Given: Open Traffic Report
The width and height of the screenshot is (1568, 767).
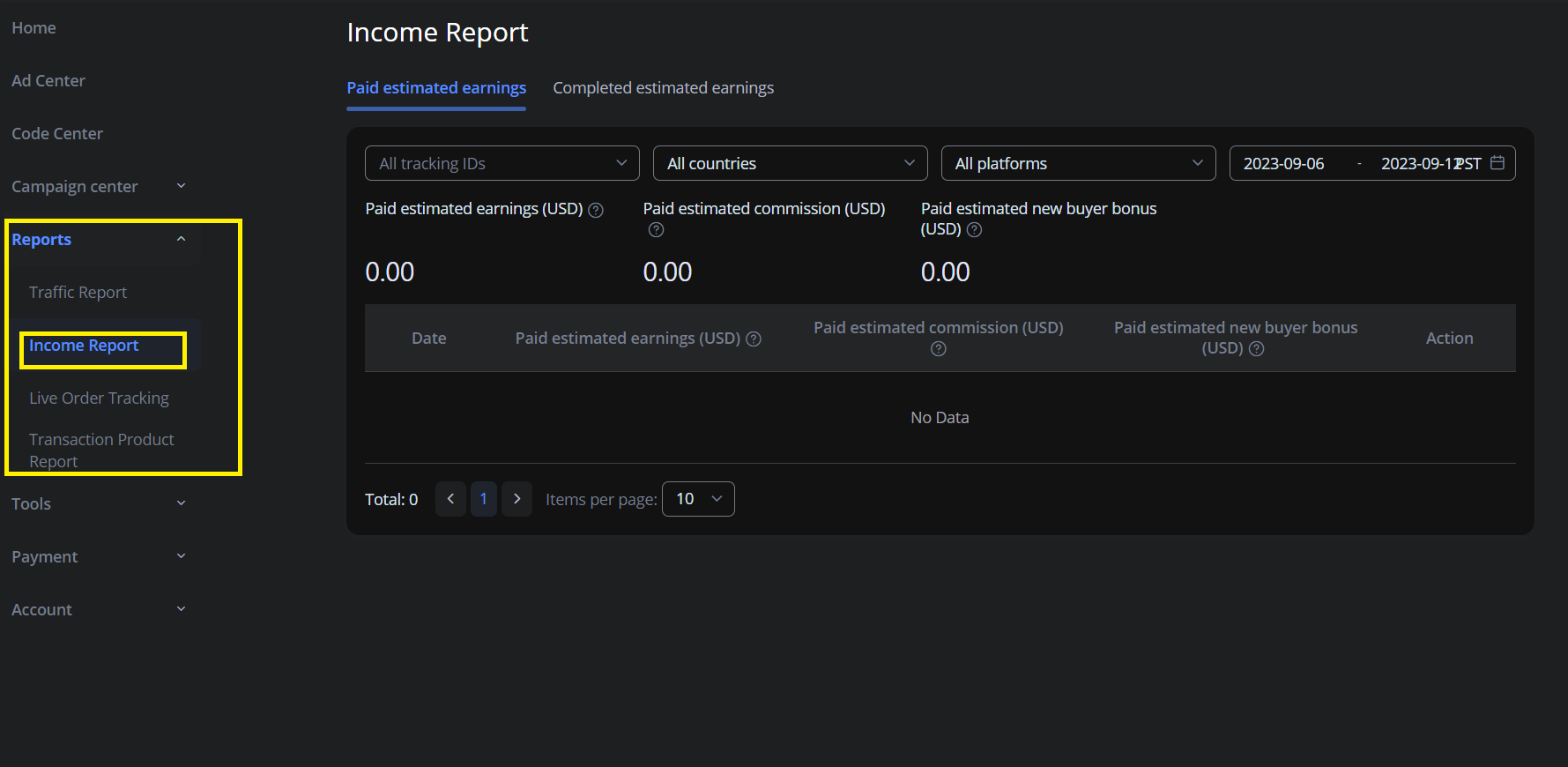Looking at the screenshot, I should click(78, 293).
